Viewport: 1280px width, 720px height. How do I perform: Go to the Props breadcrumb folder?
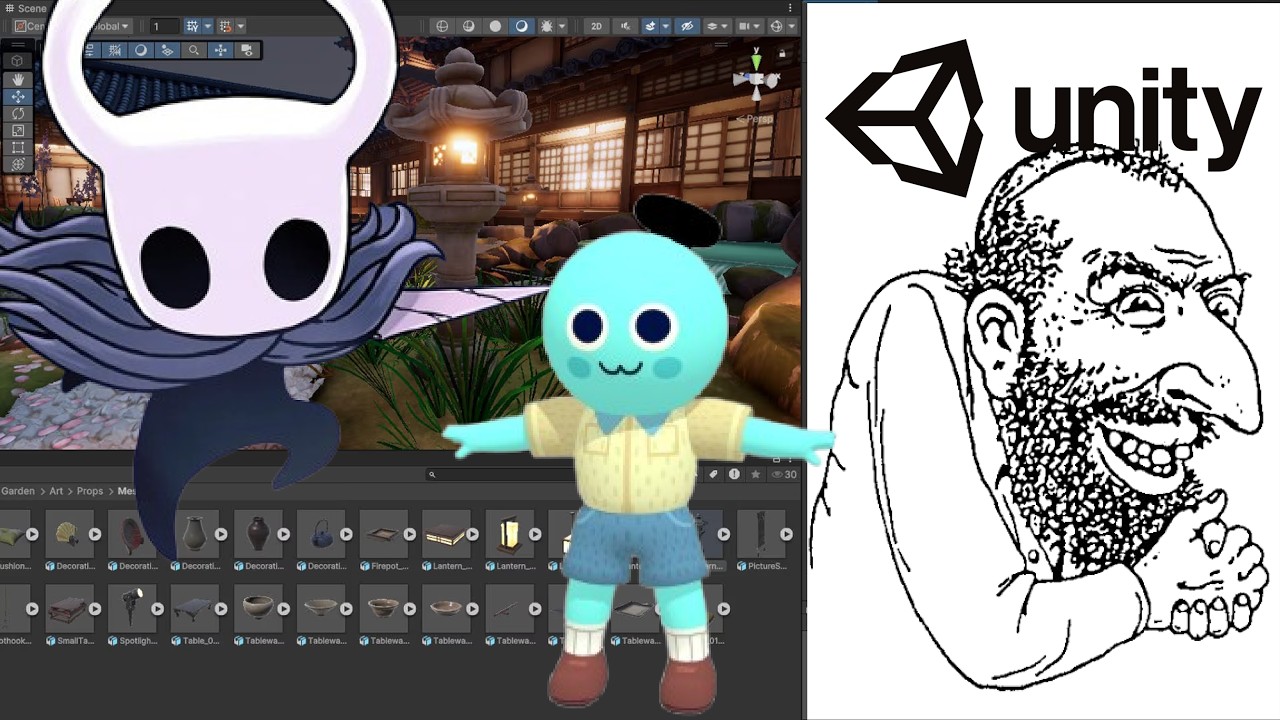point(90,491)
